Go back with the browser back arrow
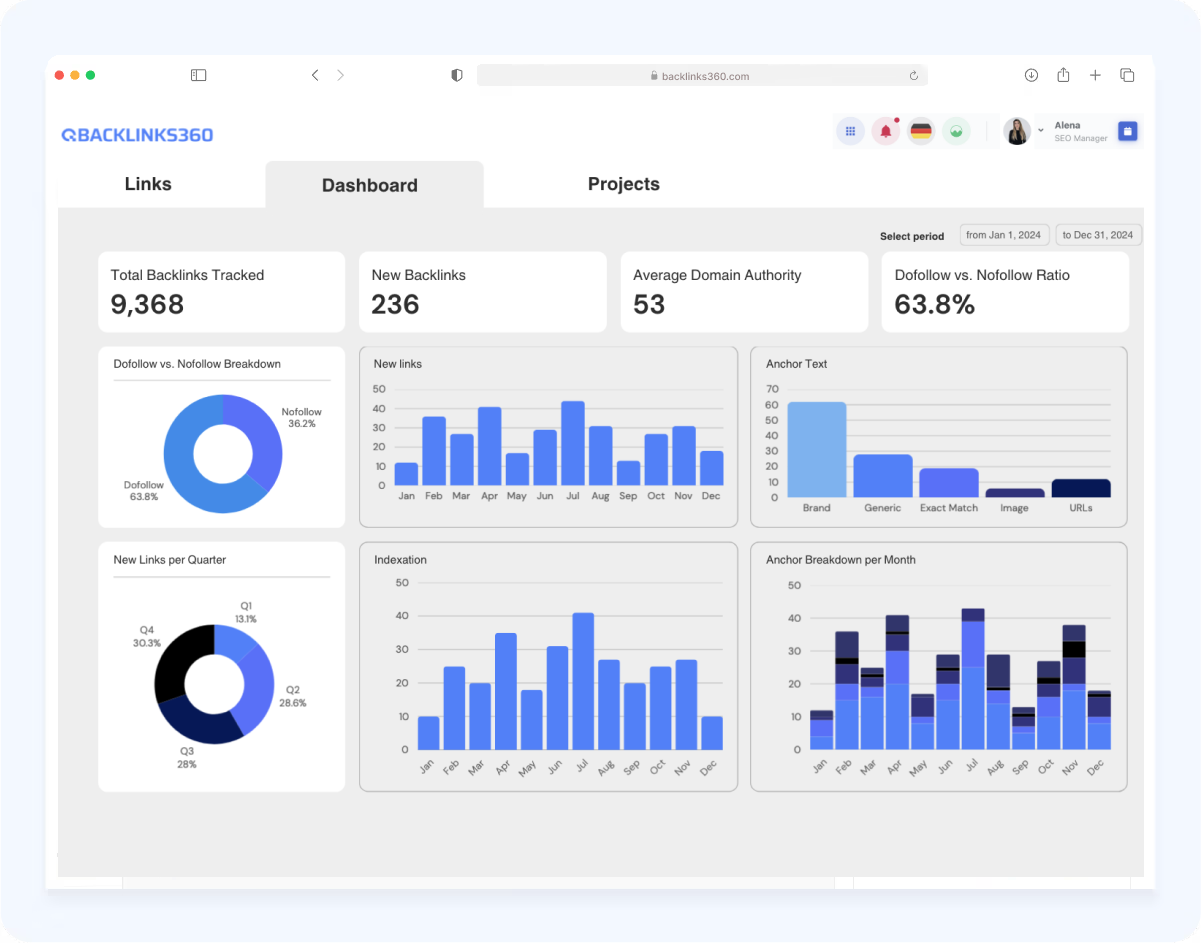 315,75
